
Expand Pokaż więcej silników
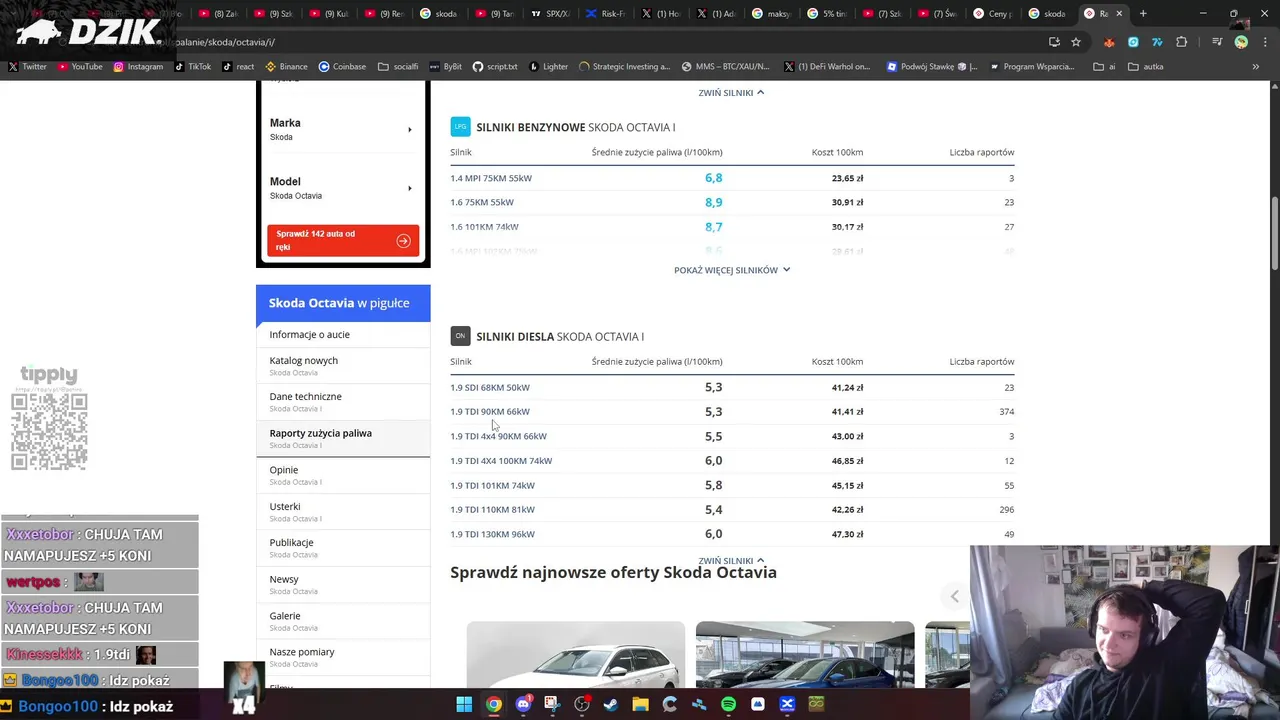(732, 270)
